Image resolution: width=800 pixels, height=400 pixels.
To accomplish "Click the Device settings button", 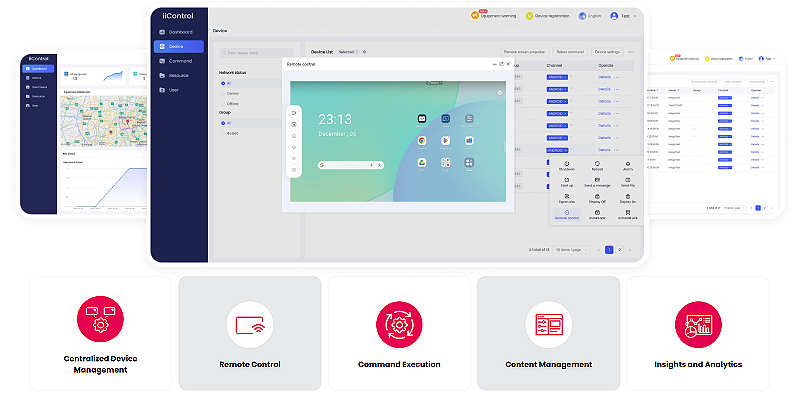I will tap(608, 51).
